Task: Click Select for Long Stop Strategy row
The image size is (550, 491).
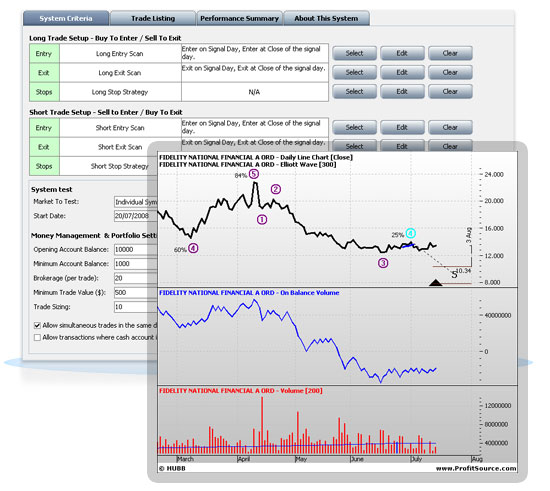Action: pyautogui.click(x=354, y=92)
